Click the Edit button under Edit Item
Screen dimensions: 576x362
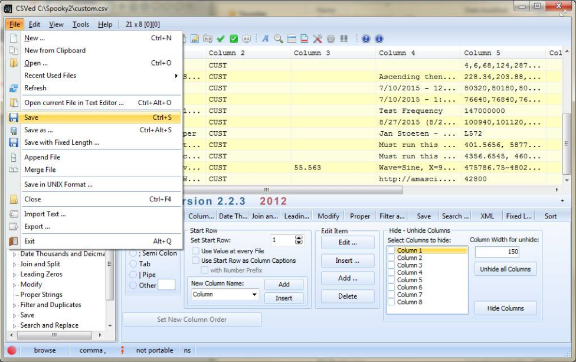point(348,243)
